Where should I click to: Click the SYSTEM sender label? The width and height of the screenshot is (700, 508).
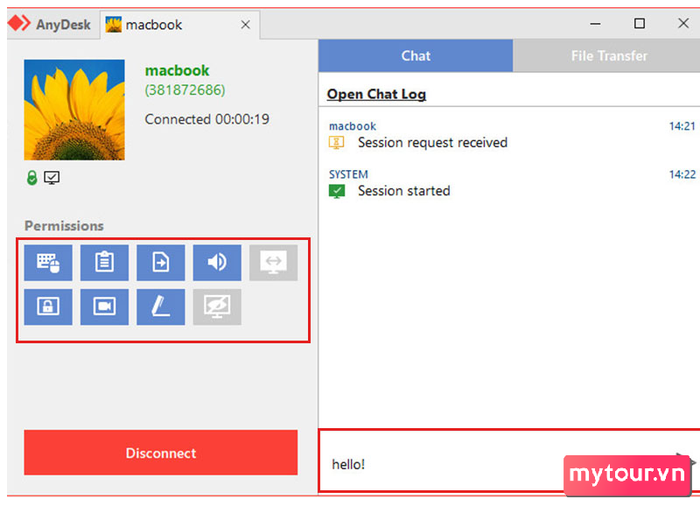coord(349,174)
